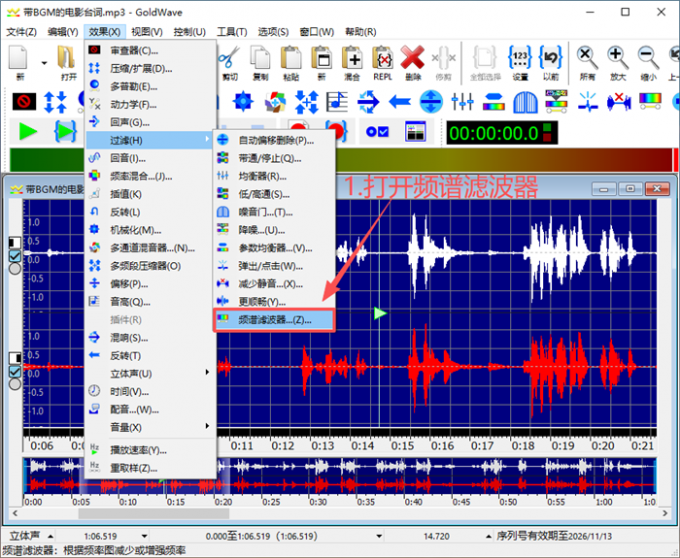Open the 工具(T) menu

[x=232, y=32]
